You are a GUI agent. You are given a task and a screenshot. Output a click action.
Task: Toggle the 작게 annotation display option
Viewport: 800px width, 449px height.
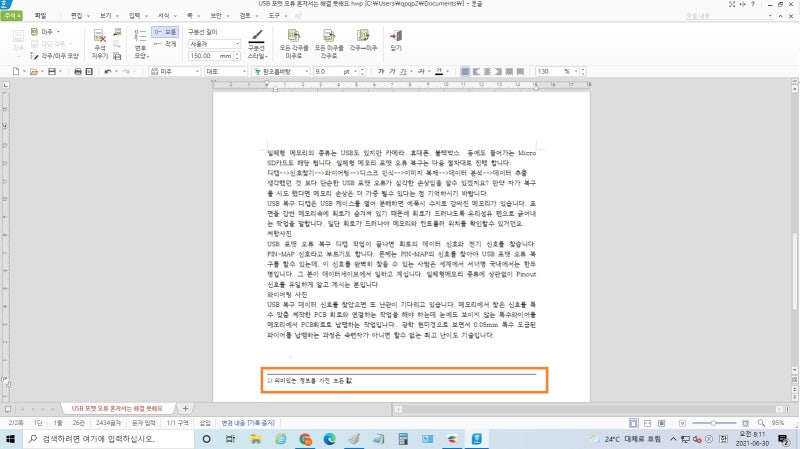coord(165,44)
